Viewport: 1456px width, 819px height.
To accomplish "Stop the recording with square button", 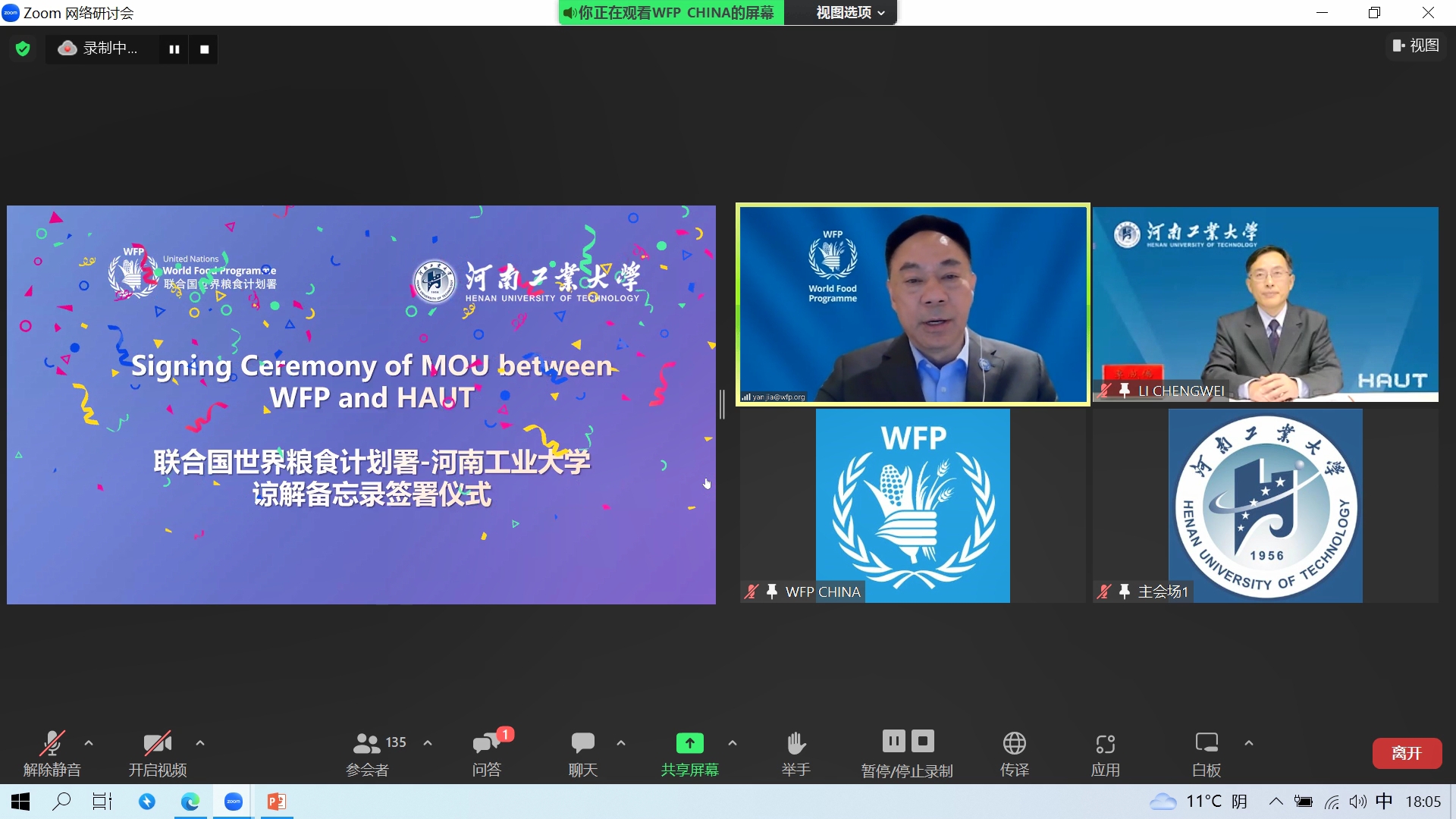I will pos(204,49).
